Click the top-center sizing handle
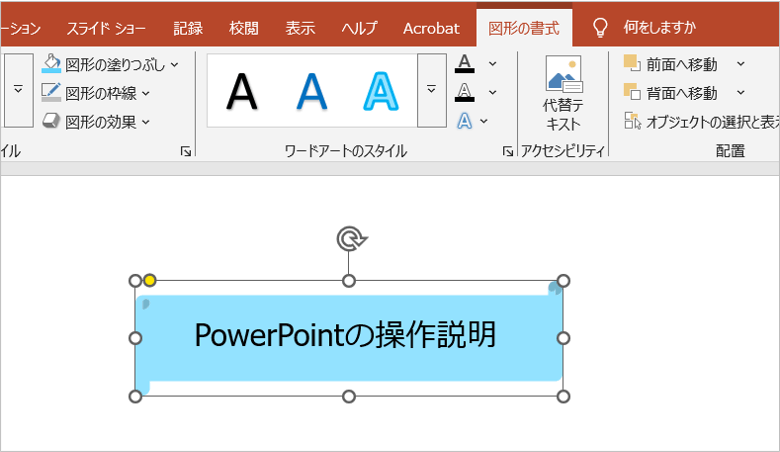780x452 pixels. click(349, 281)
